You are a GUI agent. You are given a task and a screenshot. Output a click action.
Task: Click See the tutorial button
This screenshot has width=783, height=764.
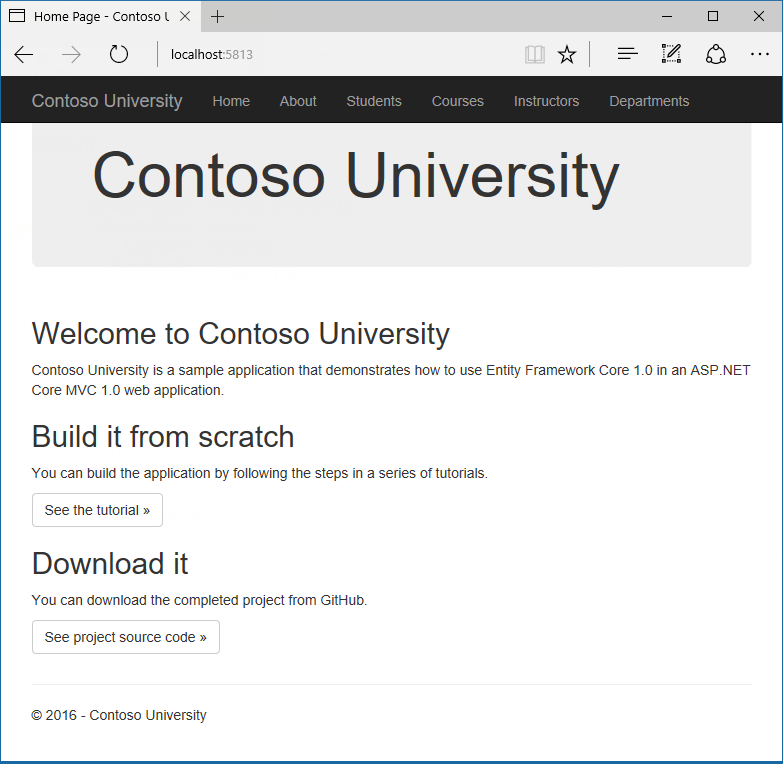click(97, 510)
